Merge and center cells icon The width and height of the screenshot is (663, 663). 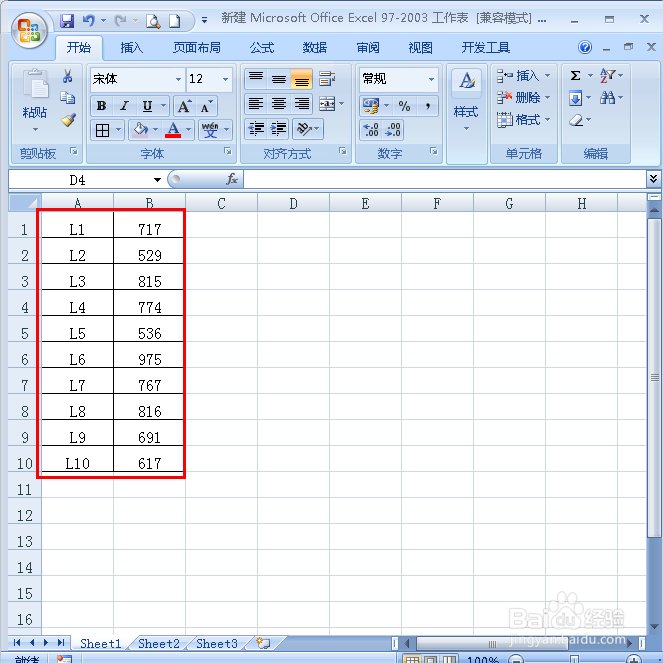tap(327, 104)
